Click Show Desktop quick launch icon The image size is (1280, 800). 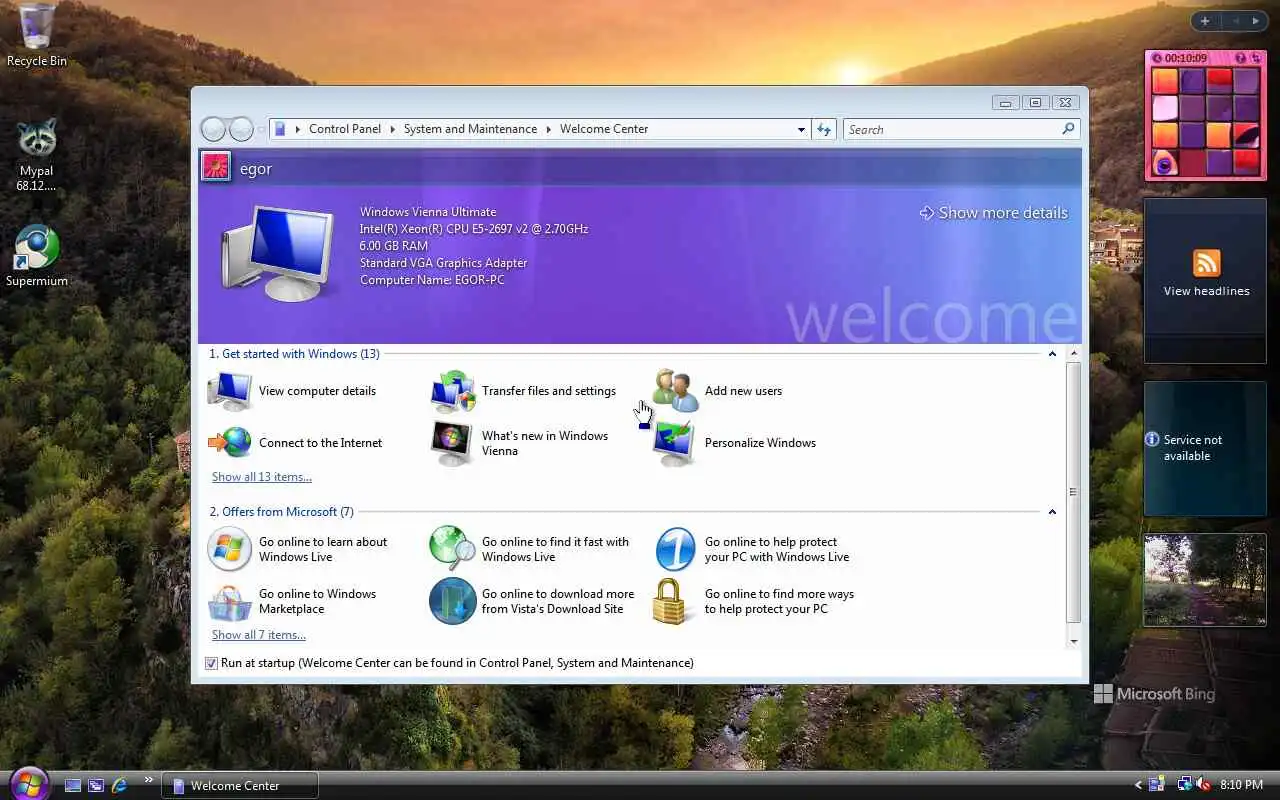point(73,786)
